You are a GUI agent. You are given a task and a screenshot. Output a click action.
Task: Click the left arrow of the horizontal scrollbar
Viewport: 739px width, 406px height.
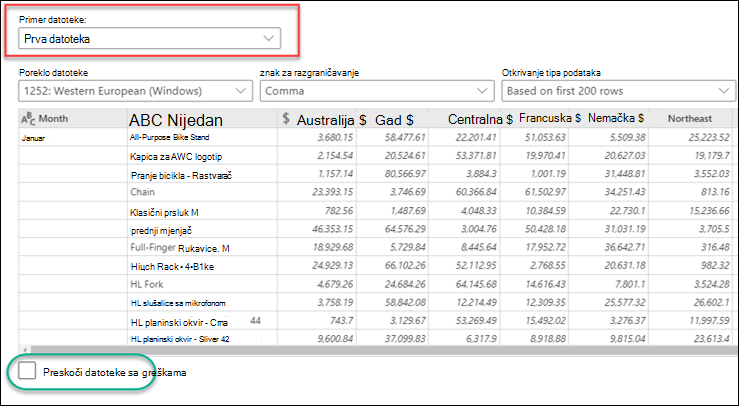(24, 349)
